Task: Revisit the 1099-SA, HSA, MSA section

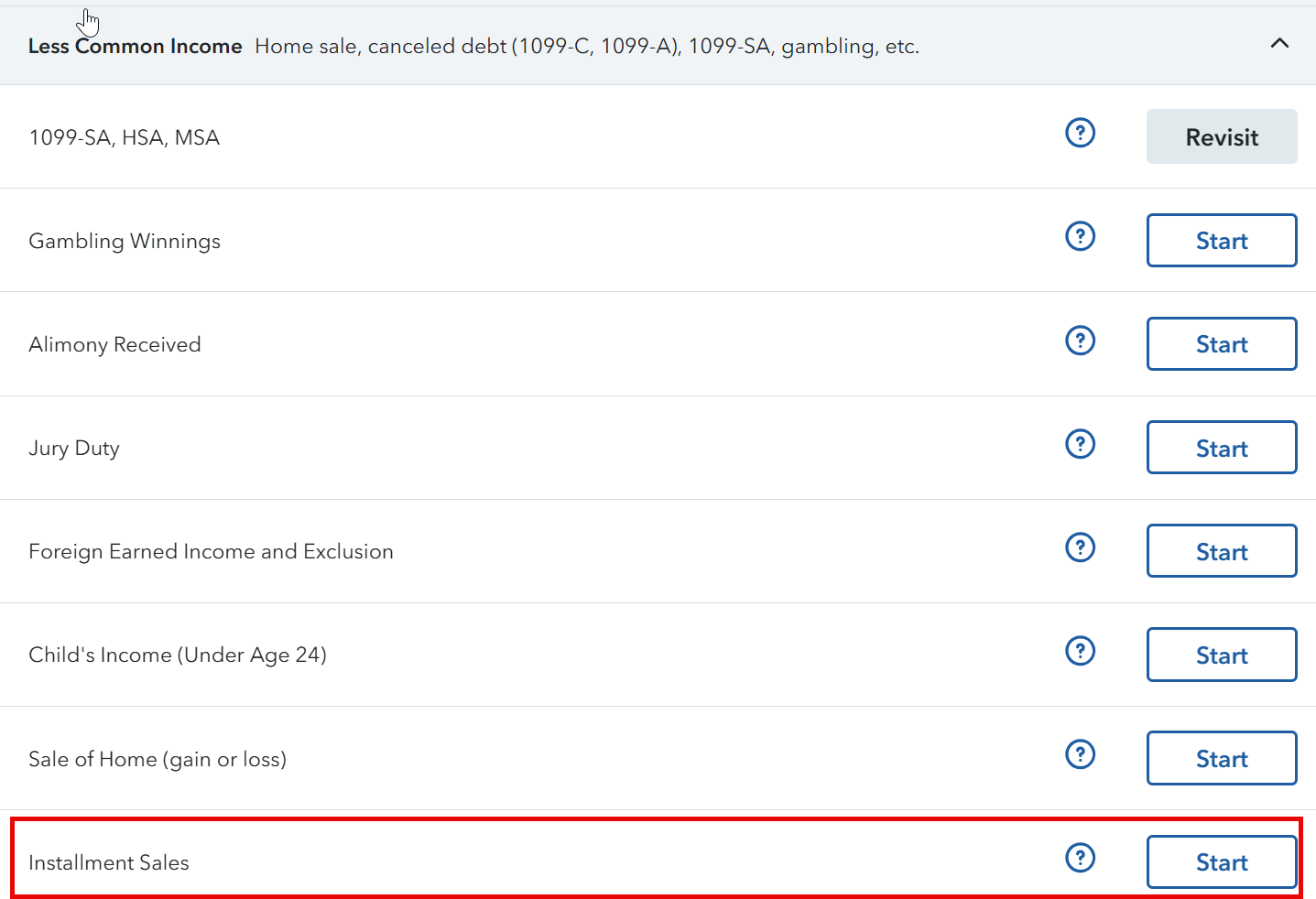Action: (x=1221, y=137)
